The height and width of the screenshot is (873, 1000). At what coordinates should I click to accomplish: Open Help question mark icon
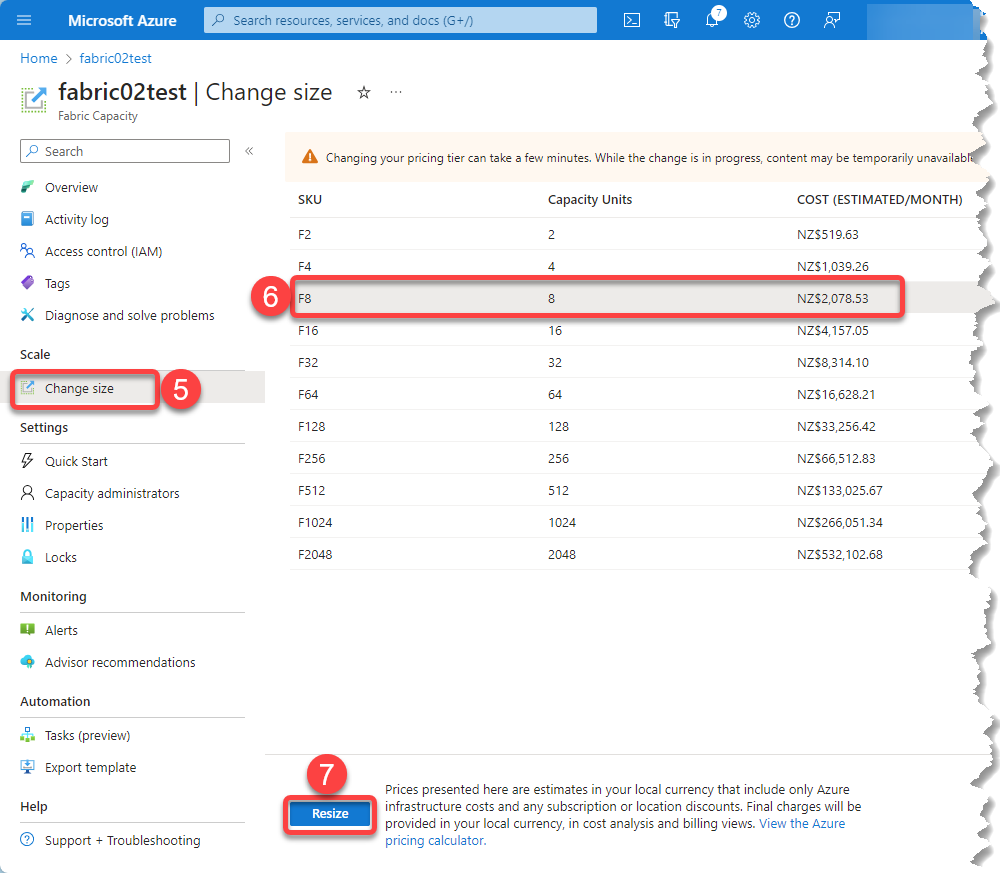(x=791, y=20)
